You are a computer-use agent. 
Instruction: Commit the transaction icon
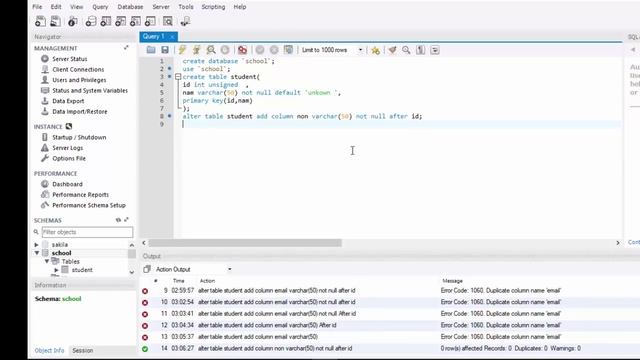click(x=260, y=50)
